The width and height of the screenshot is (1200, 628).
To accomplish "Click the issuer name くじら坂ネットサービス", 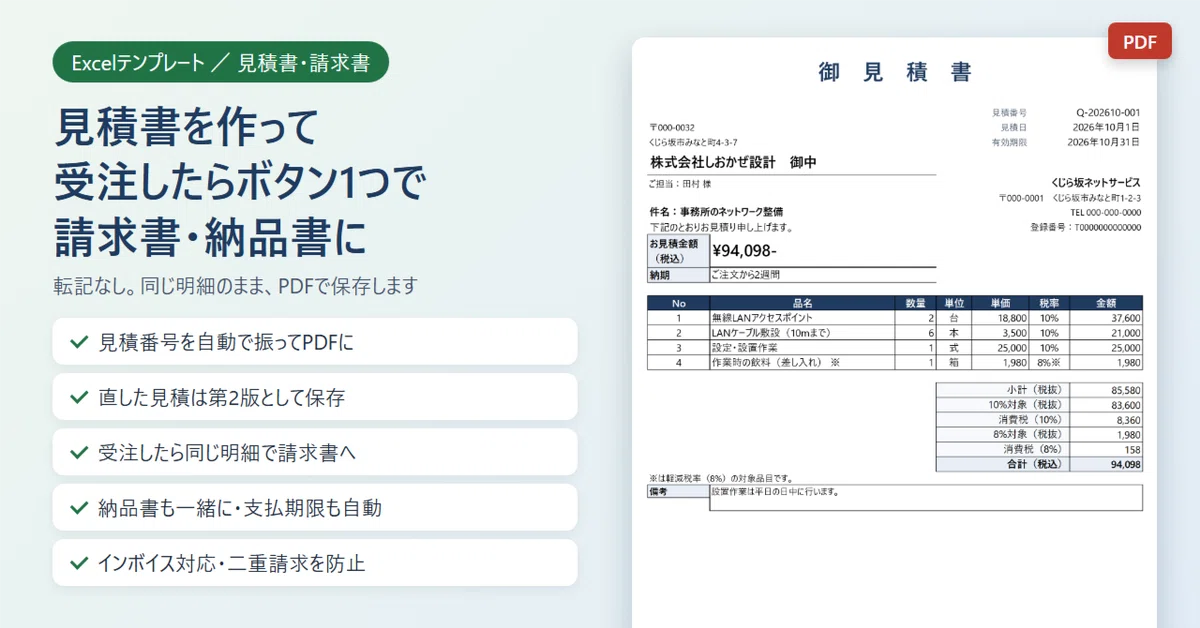I will [x=1096, y=183].
